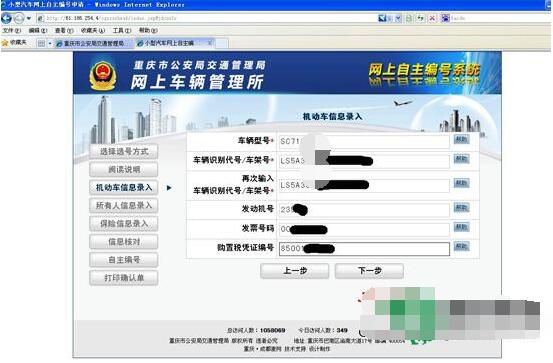This screenshot has height=363, width=553.
Task: Expand the address bar history dropdown
Action: click(398, 18)
